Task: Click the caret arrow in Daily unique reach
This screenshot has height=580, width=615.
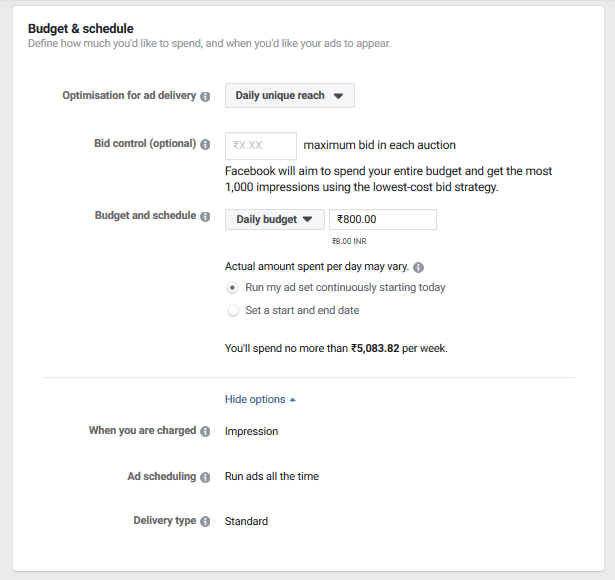Action: (338, 96)
